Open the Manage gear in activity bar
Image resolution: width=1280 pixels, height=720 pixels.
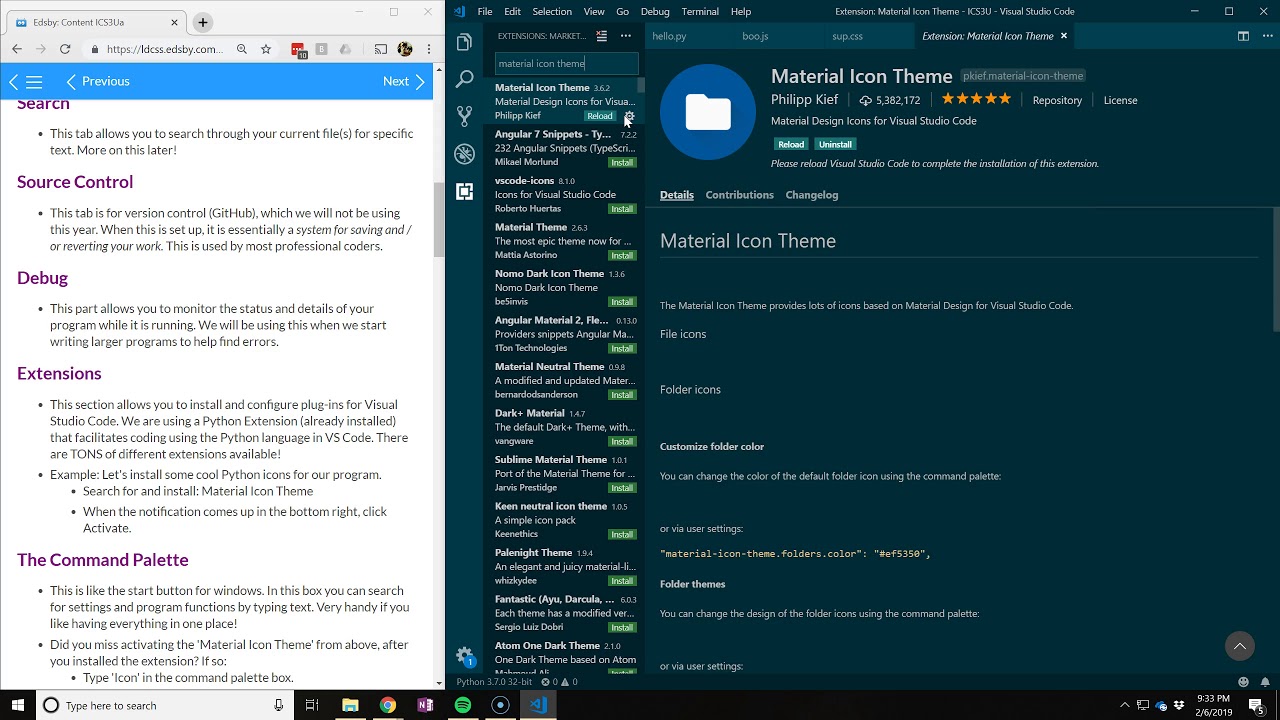464,656
